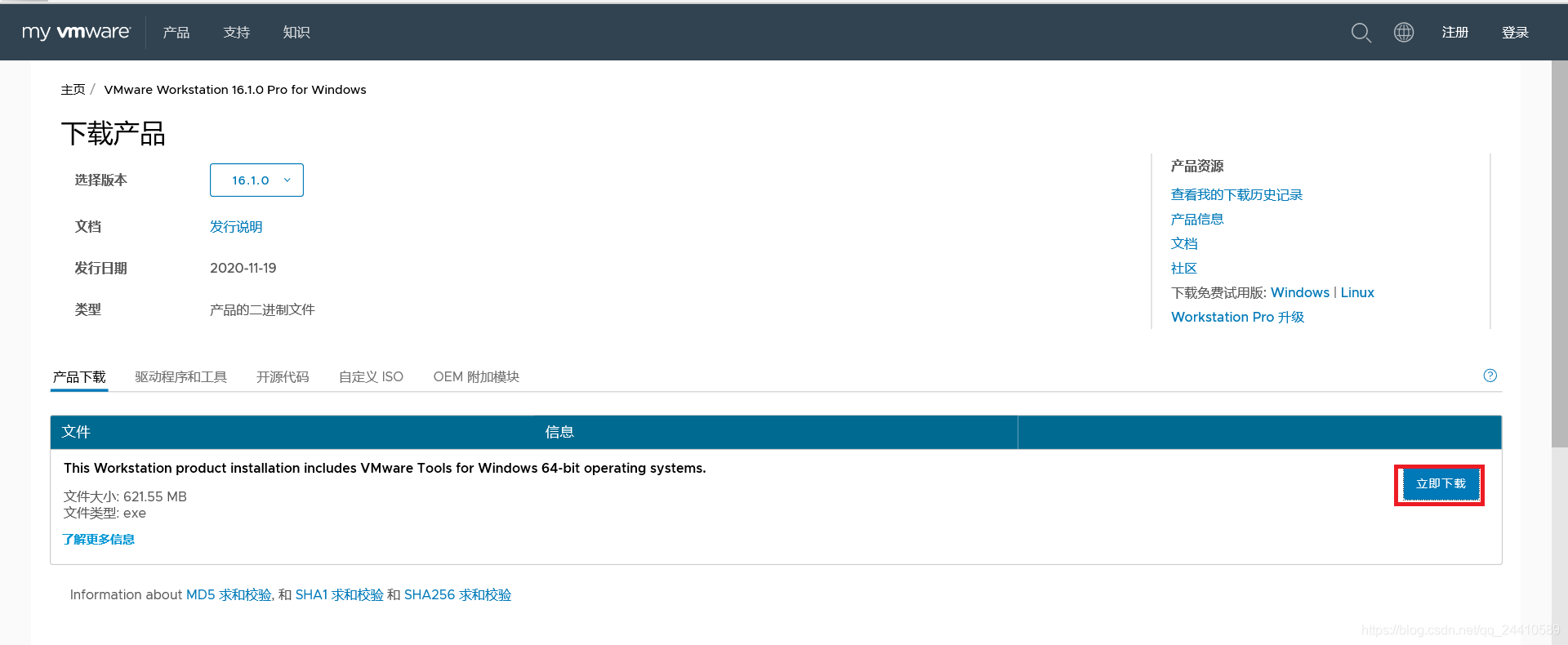Open 查看我的下载历史记录 link

coord(1236,195)
